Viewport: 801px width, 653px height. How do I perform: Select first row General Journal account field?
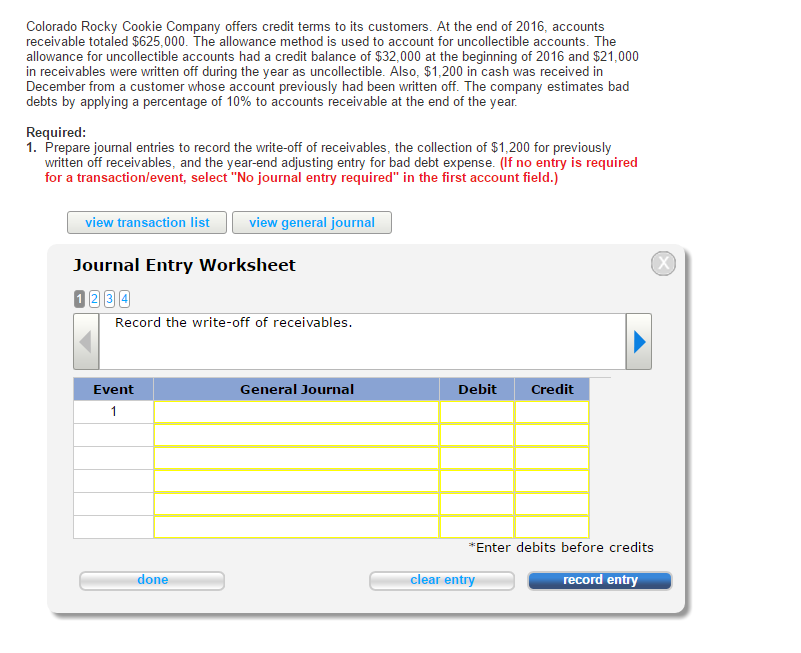pyautogui.click(x=296, y=412)
